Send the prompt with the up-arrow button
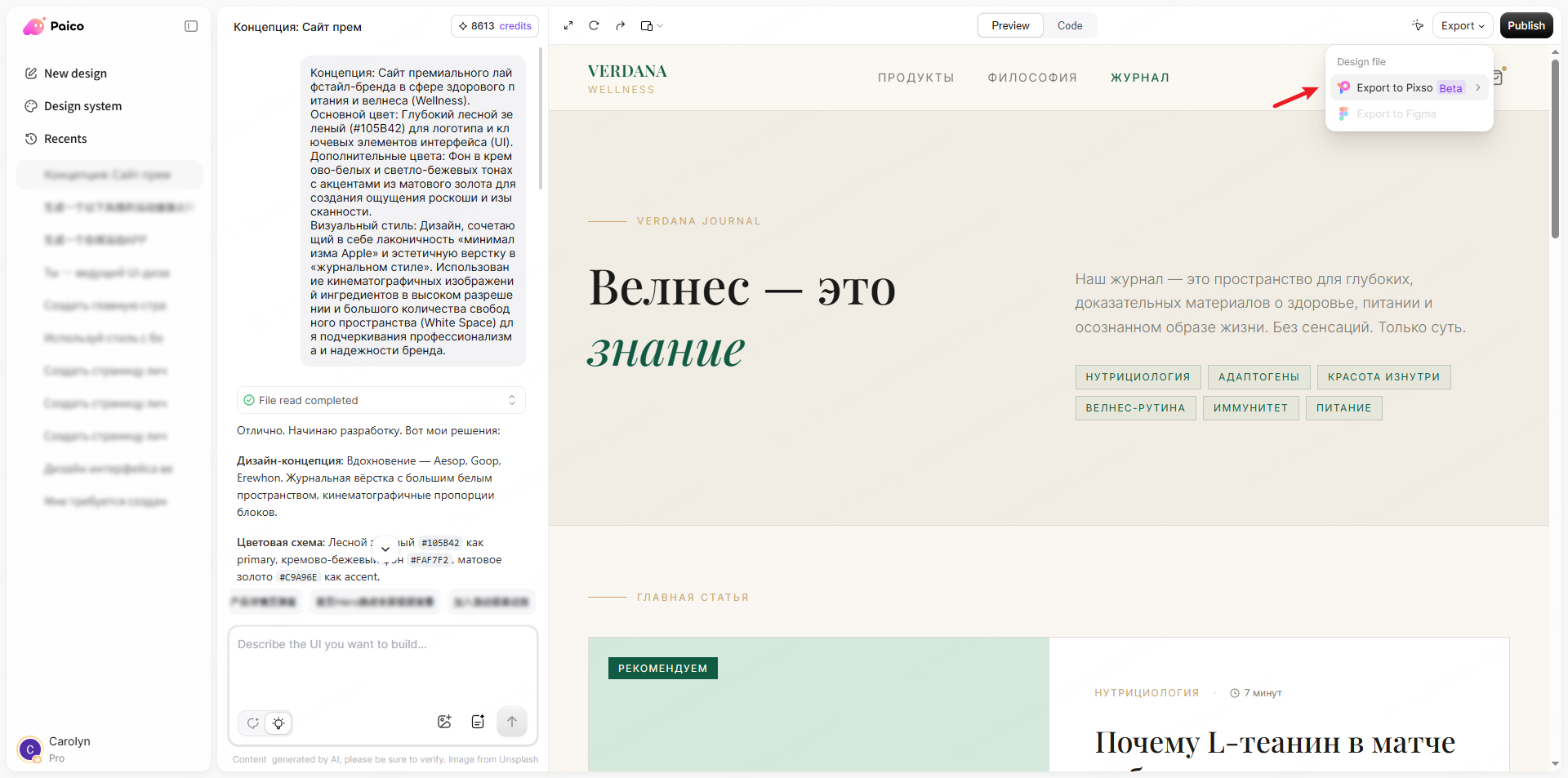The height and width of the screenshot is (778, 1568). (512, 722)
